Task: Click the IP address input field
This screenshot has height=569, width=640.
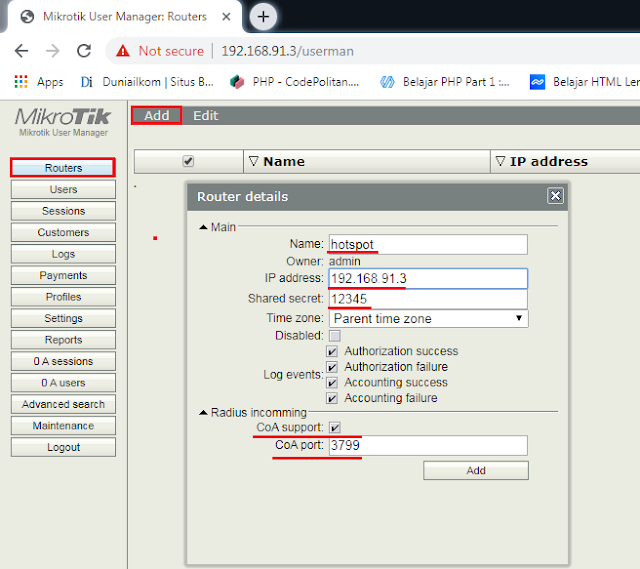Action: [x=428, y=278]
